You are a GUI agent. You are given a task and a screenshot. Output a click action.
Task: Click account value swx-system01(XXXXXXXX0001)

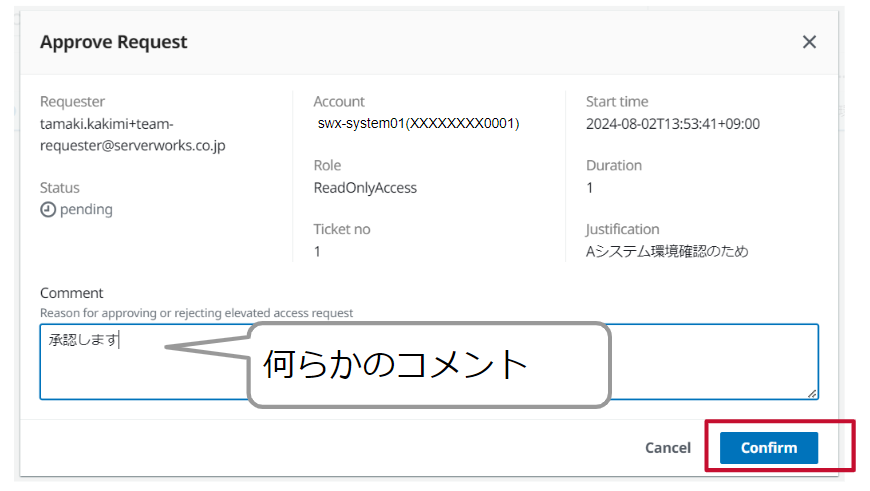(418, 123)
